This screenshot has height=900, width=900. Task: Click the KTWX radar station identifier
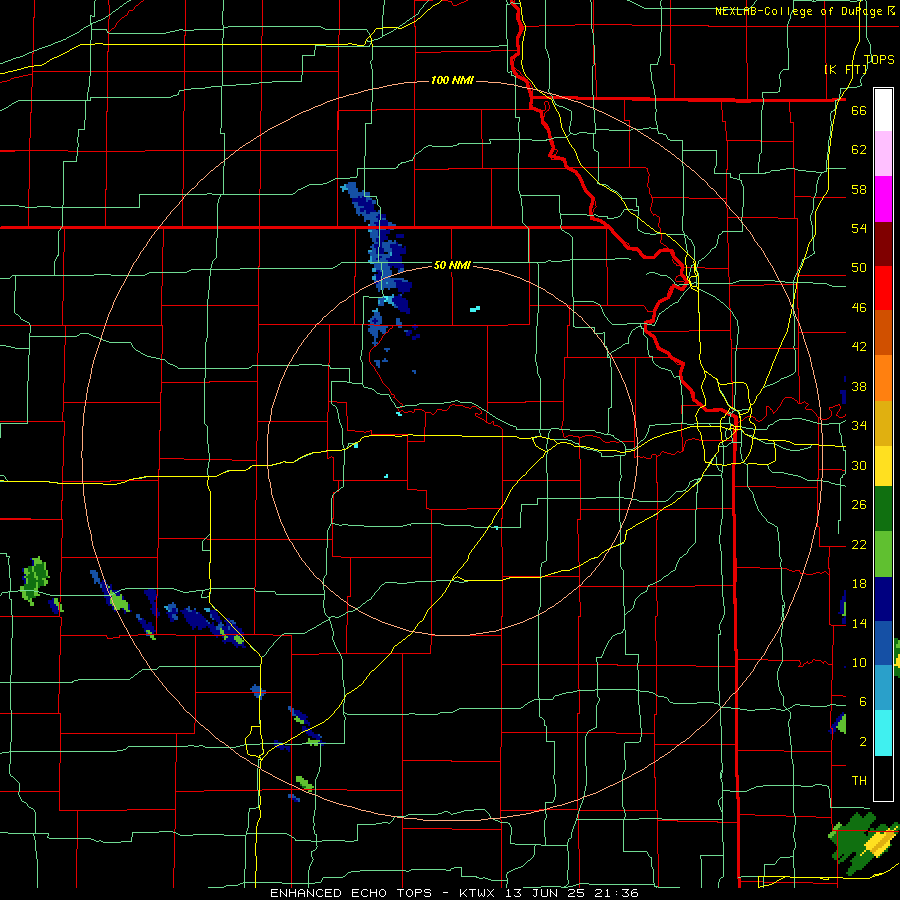tap(479, 893)
